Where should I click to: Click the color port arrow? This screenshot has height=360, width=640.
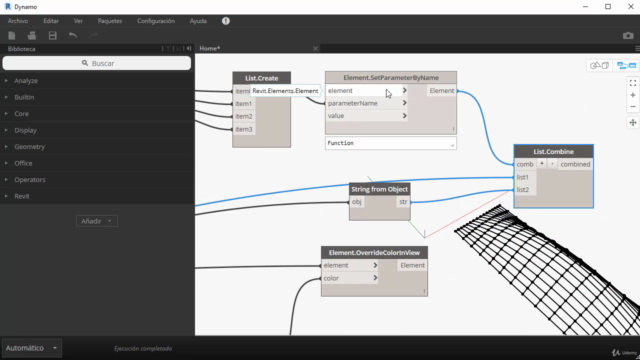click(375, 278)
